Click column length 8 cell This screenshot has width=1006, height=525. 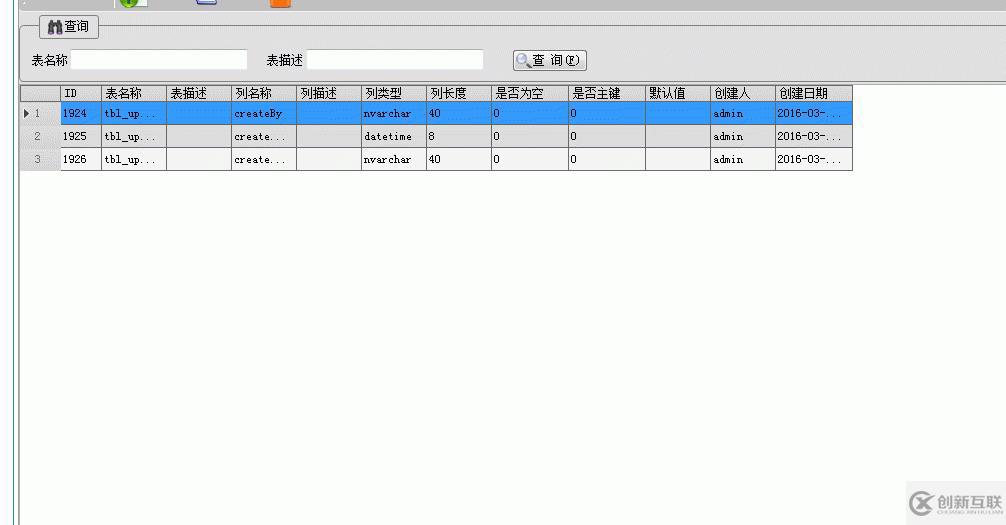[459, 137]
